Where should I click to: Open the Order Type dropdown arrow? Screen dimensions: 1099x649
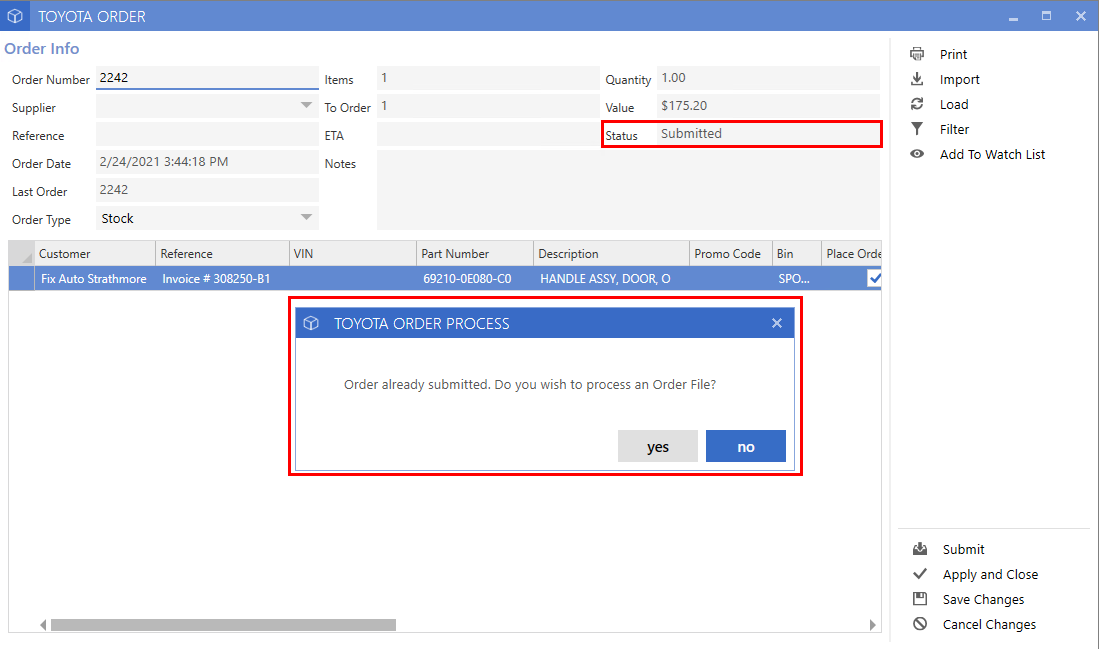tap(306, 218)
